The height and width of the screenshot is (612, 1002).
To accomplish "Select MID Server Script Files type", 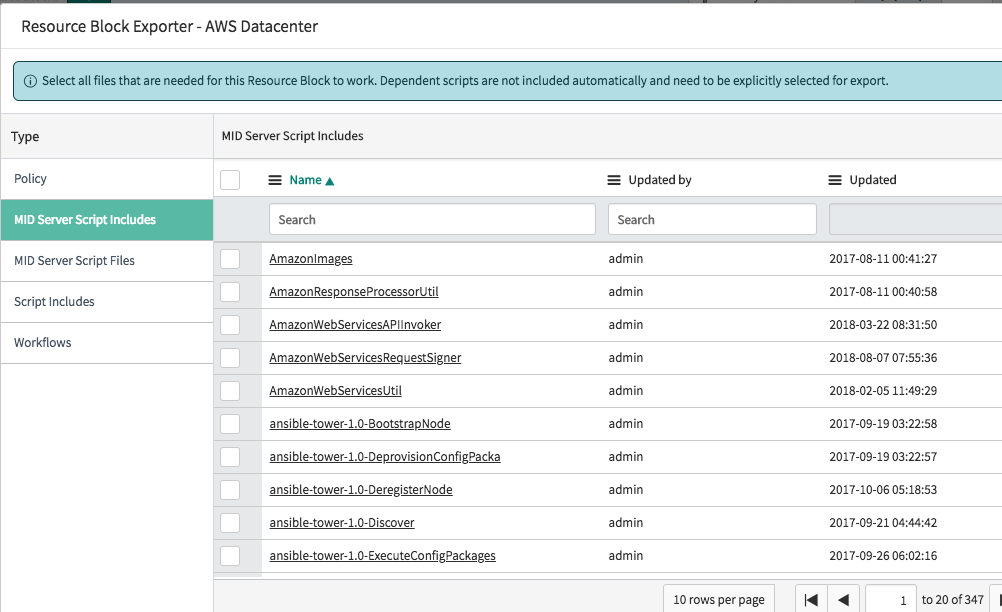I will (107, 261).
